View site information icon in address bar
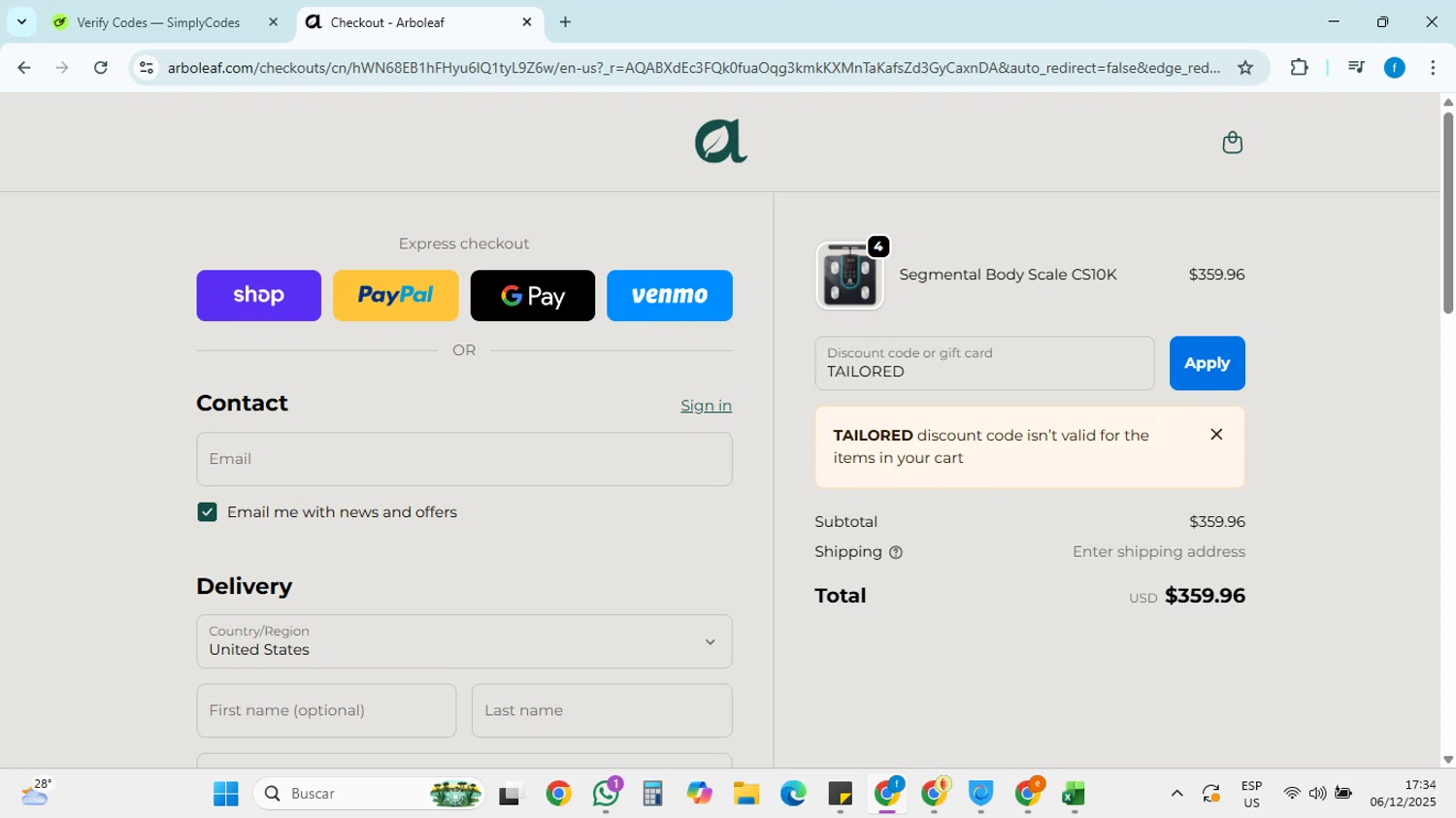 (147, 68)
